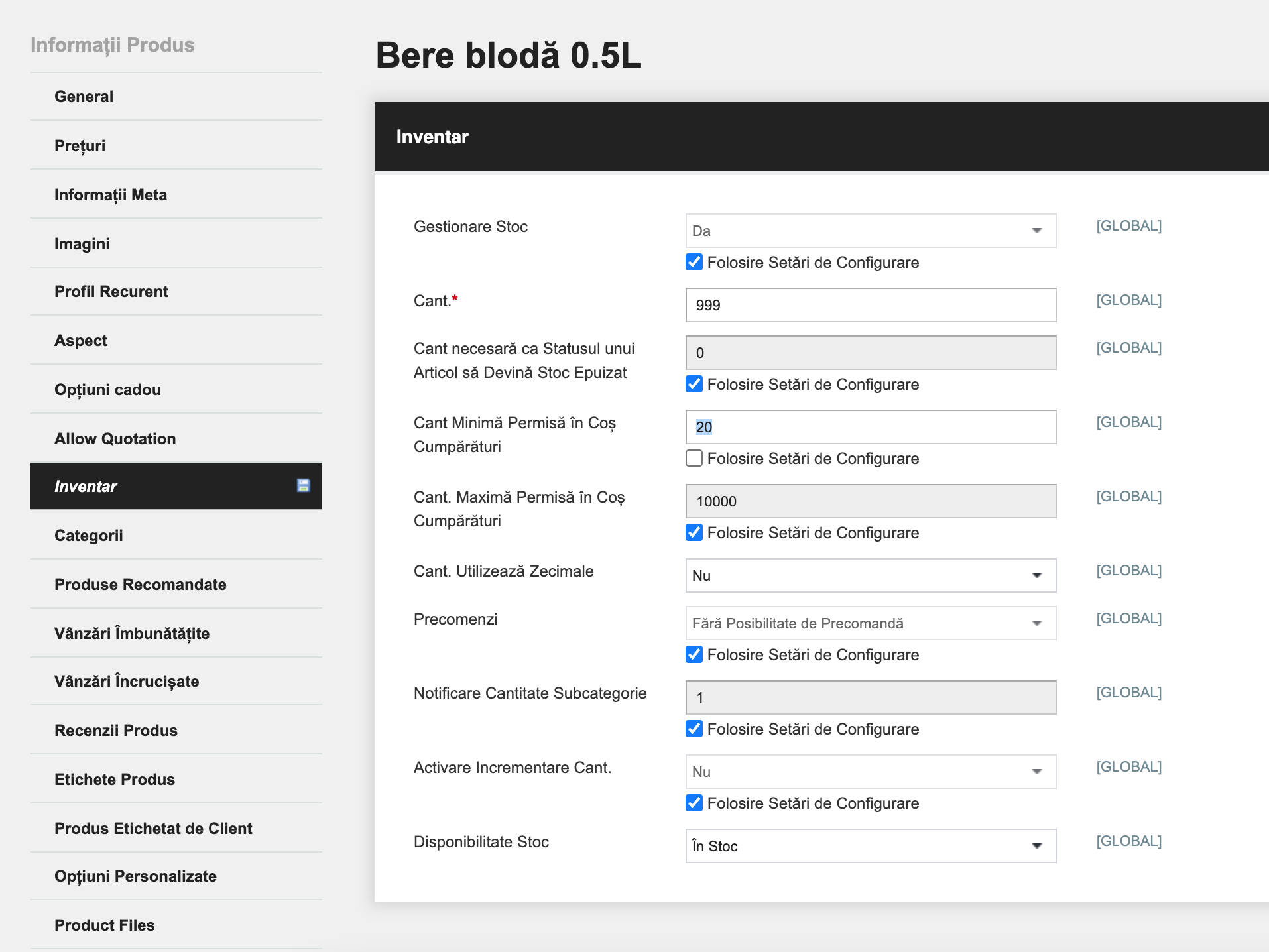Select the Allow Quotation tab
1269x952 pixels.
tap(176, 439)
